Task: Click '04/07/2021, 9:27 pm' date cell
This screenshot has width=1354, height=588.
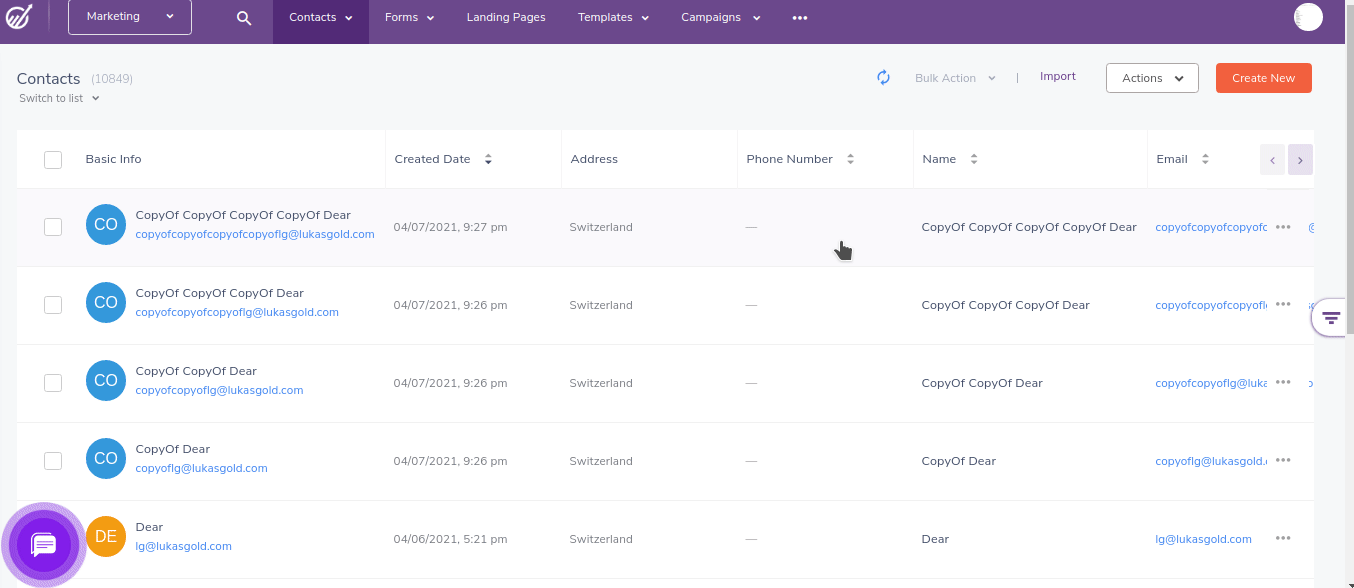Action: click(x=450, y=227)
